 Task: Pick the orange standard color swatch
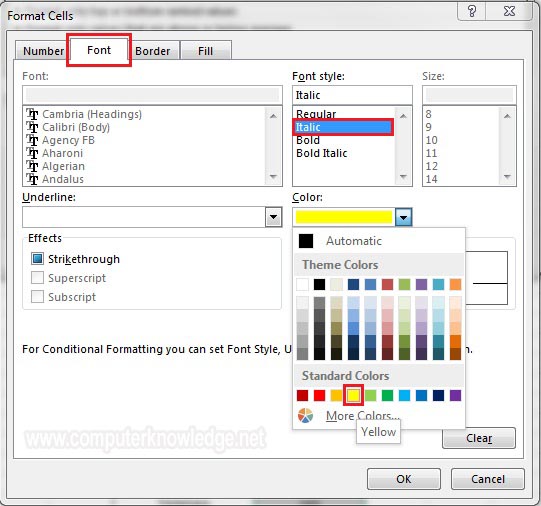pos(336,395)
